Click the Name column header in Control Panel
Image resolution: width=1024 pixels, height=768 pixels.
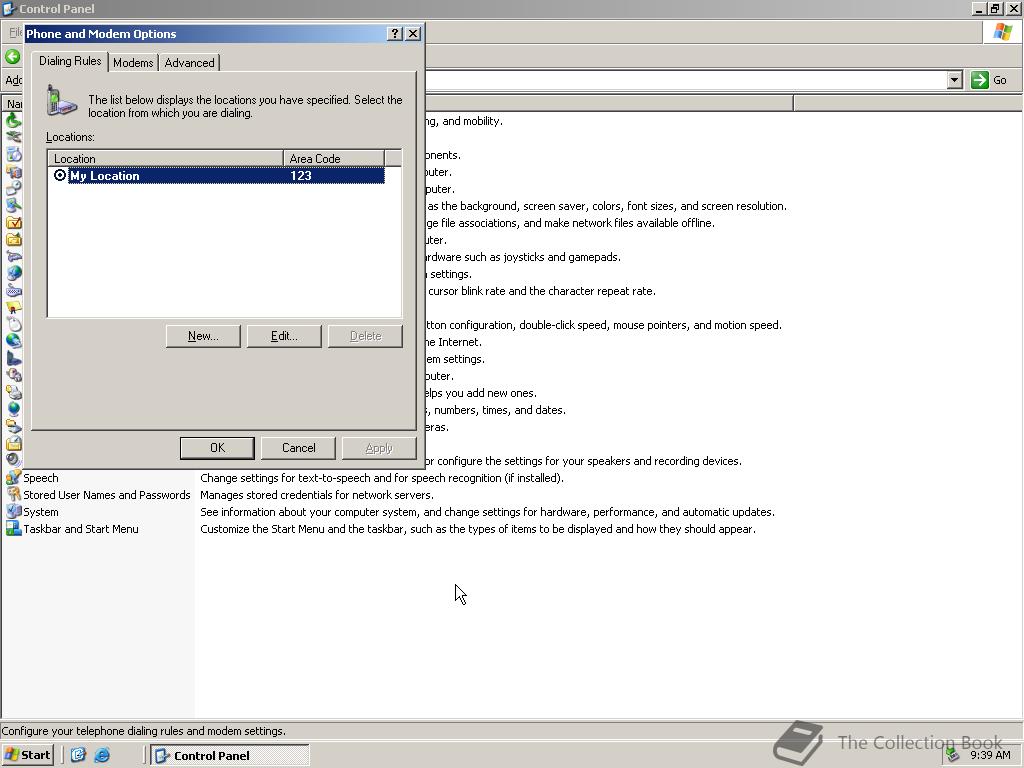pos(12,103)
